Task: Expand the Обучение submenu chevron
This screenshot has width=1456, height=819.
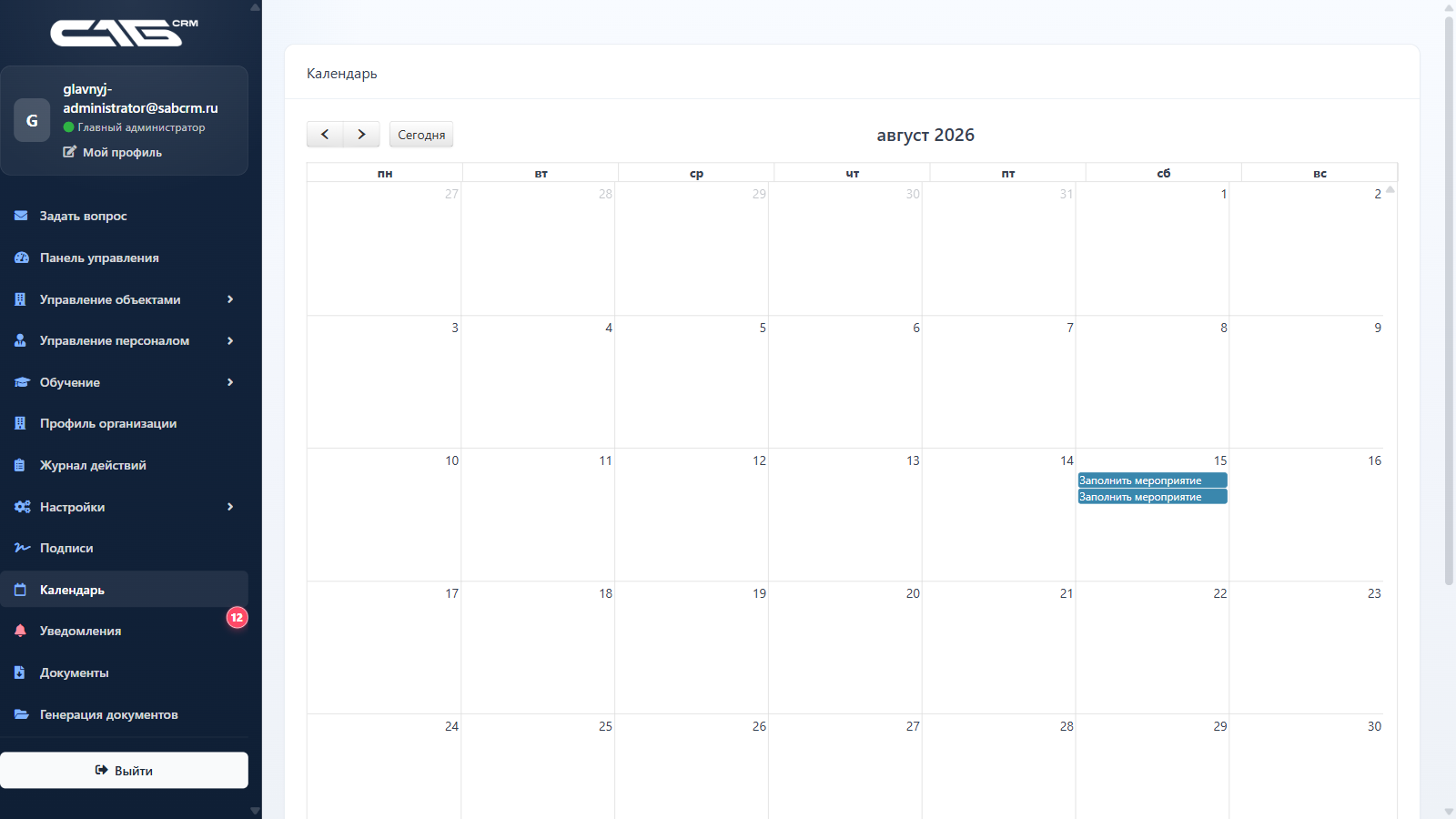Action: (x=230, y=382)
